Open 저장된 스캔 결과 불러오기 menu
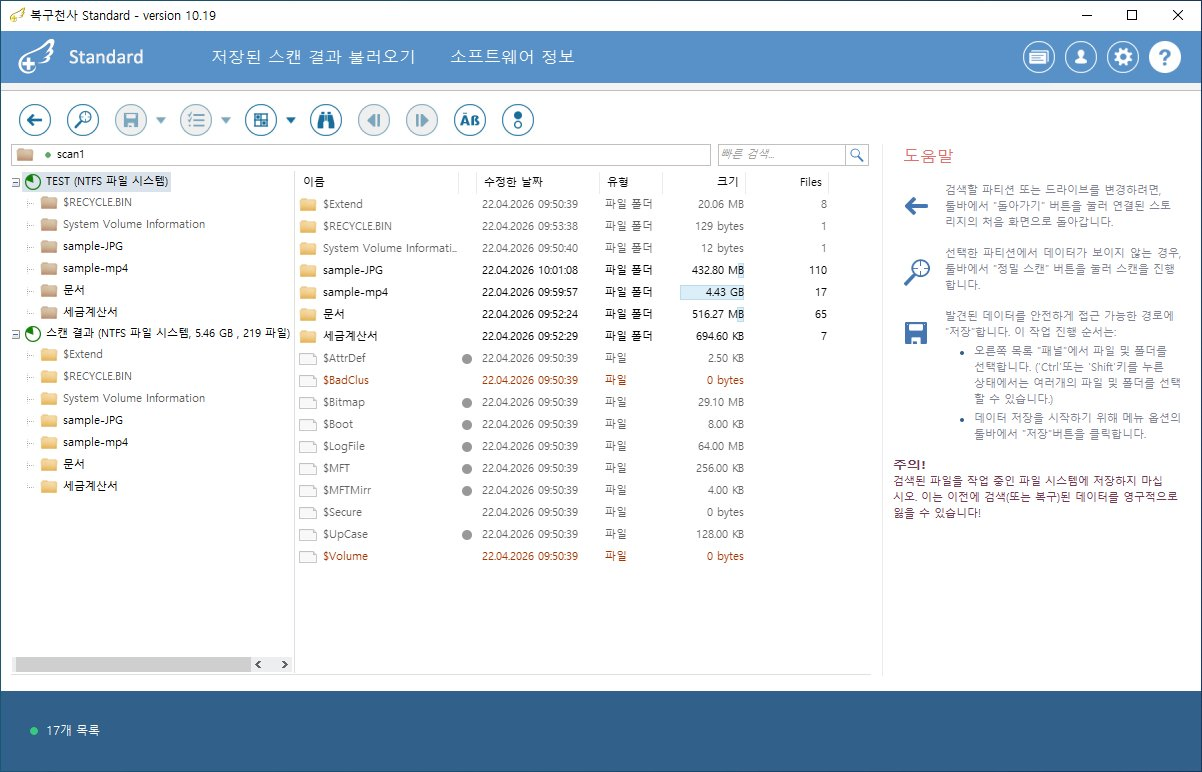Viewport: 1202px width, 772px height. click(x=313, y=57)
